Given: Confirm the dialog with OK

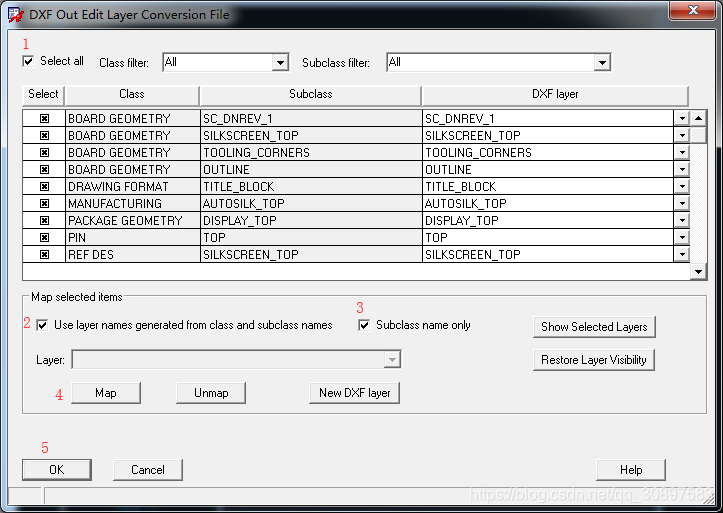Looking at the screenshot, I should [56, 470].
